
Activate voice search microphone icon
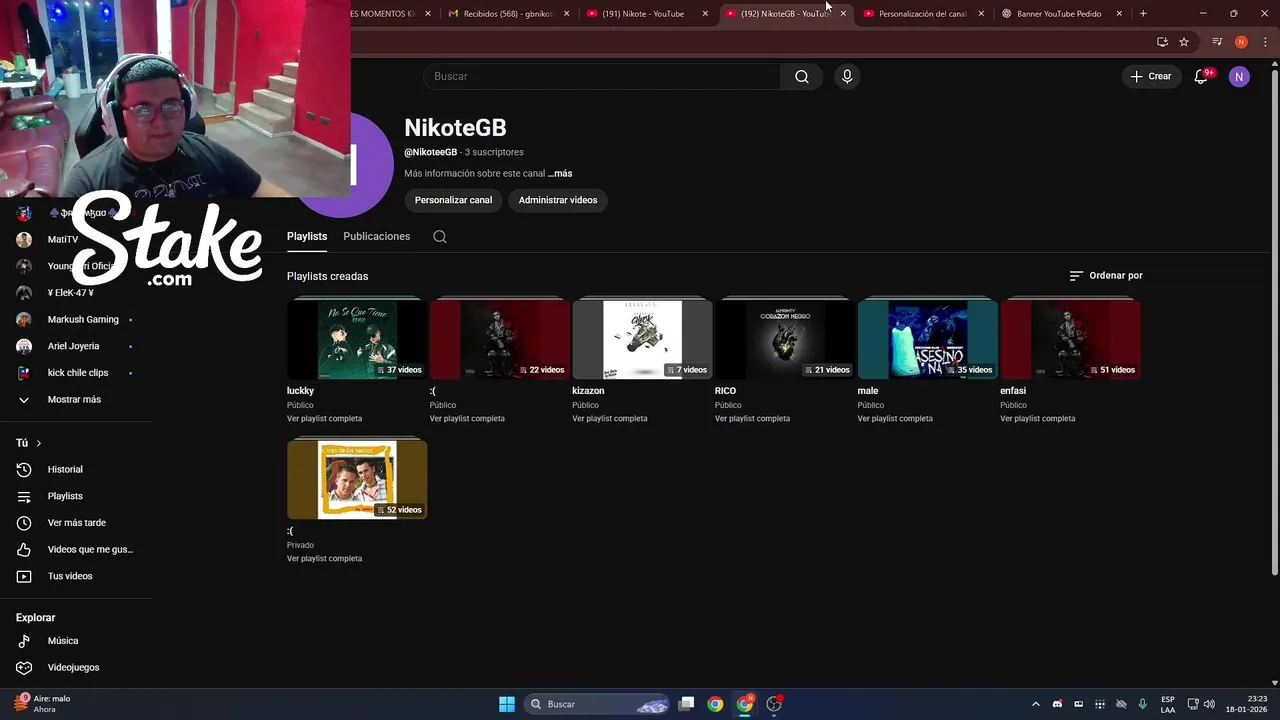pyautogui.click(x=847, y=76)
